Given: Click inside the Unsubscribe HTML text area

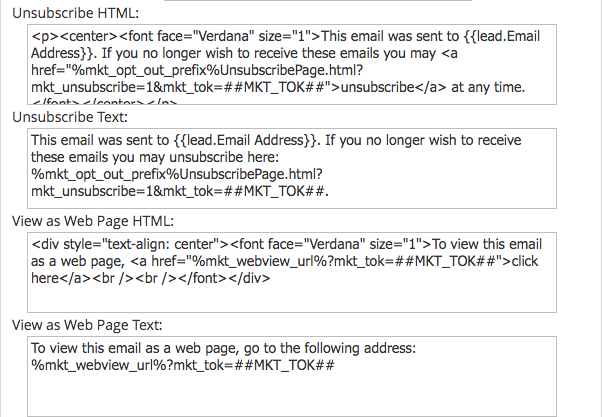Looking at the screenshot, I should pos(292,65).
